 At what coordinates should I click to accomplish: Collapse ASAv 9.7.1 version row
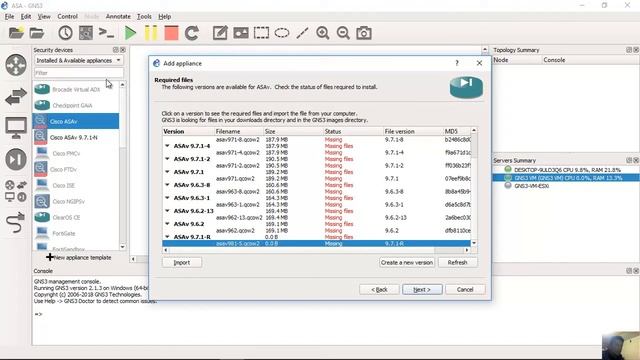tap(167, 172)
